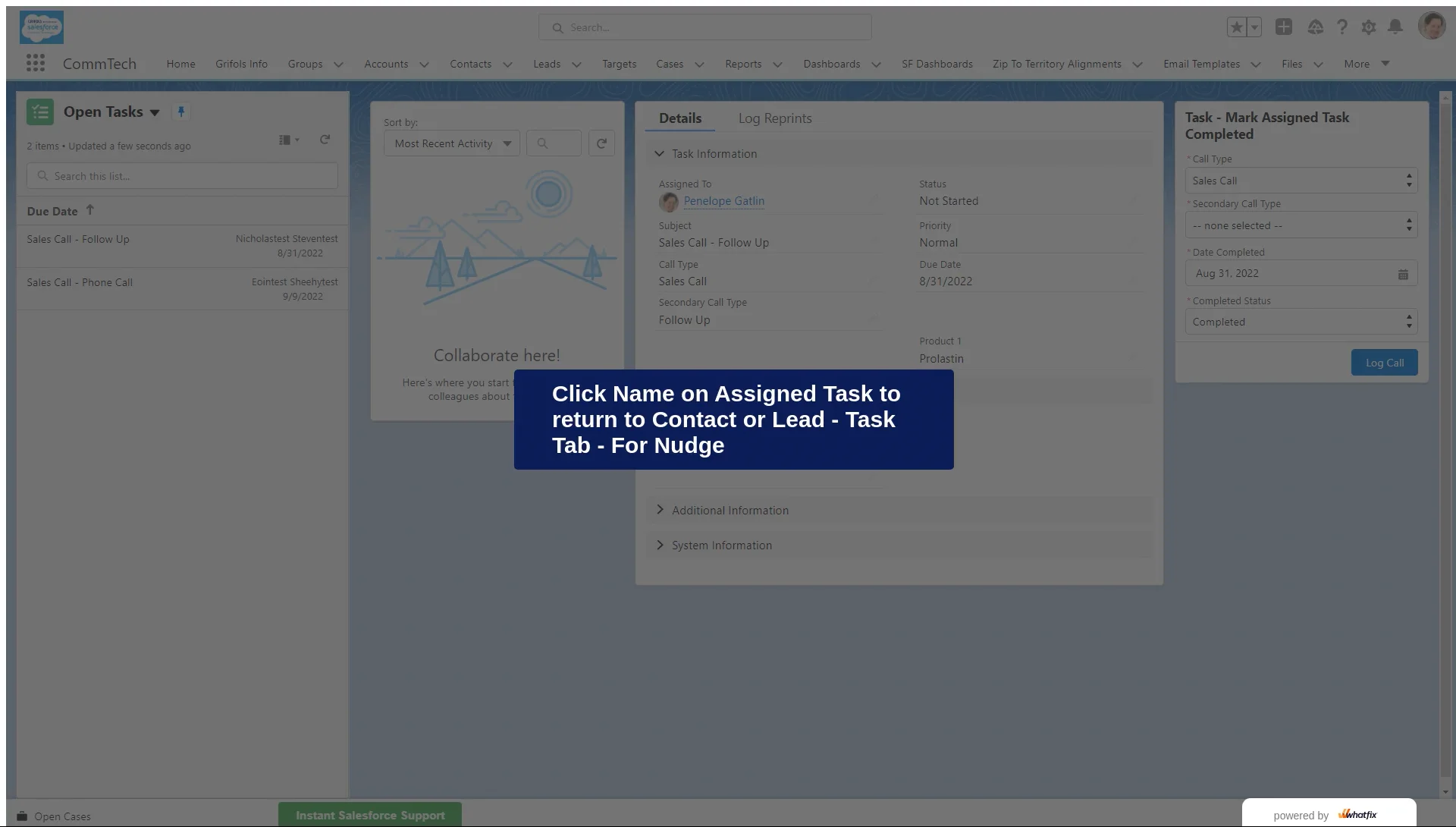Select the Details tab
The height and width of the screenshot is (827, 1456).
pyautogui.click(x=680, y=118)
